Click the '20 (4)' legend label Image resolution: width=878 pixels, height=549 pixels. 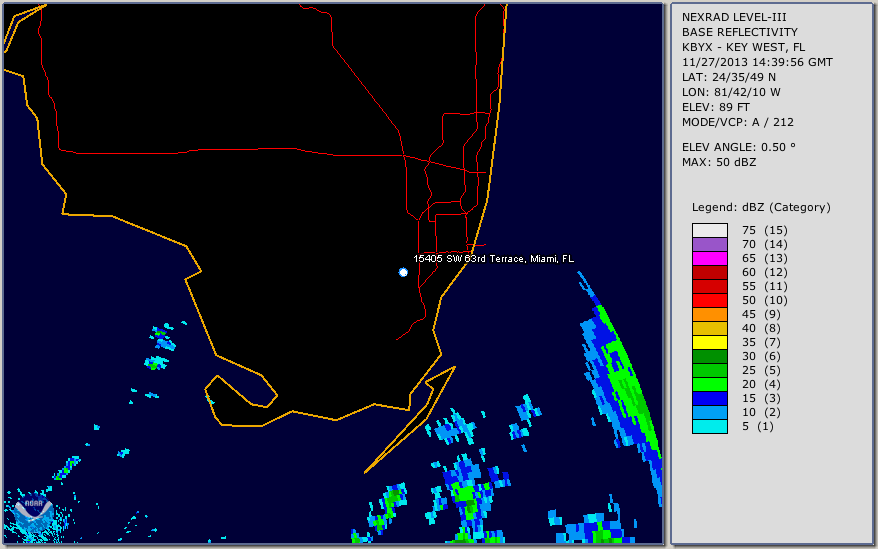point(762,384)
